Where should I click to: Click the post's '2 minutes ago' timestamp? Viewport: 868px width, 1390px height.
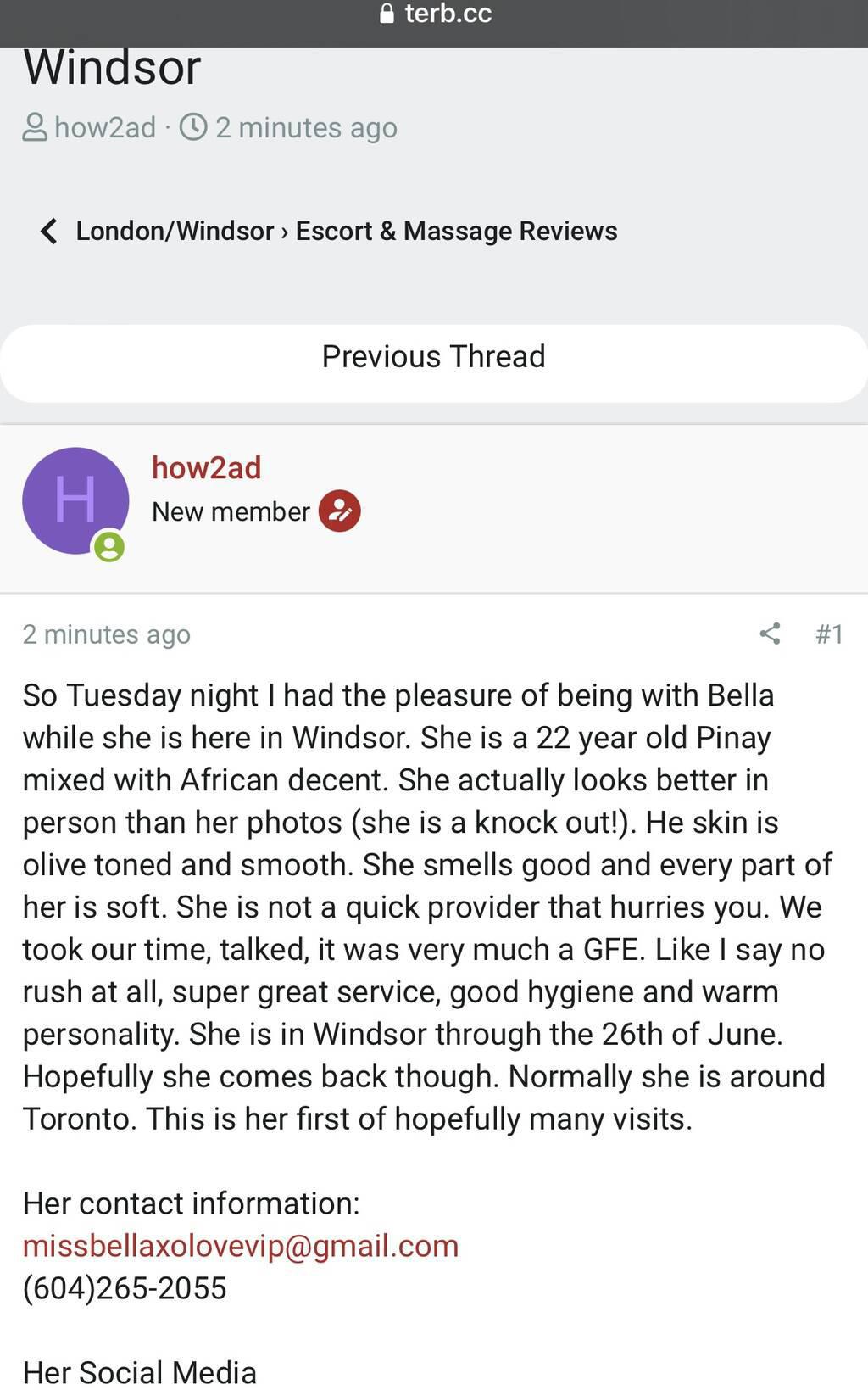tap(107, 634)
